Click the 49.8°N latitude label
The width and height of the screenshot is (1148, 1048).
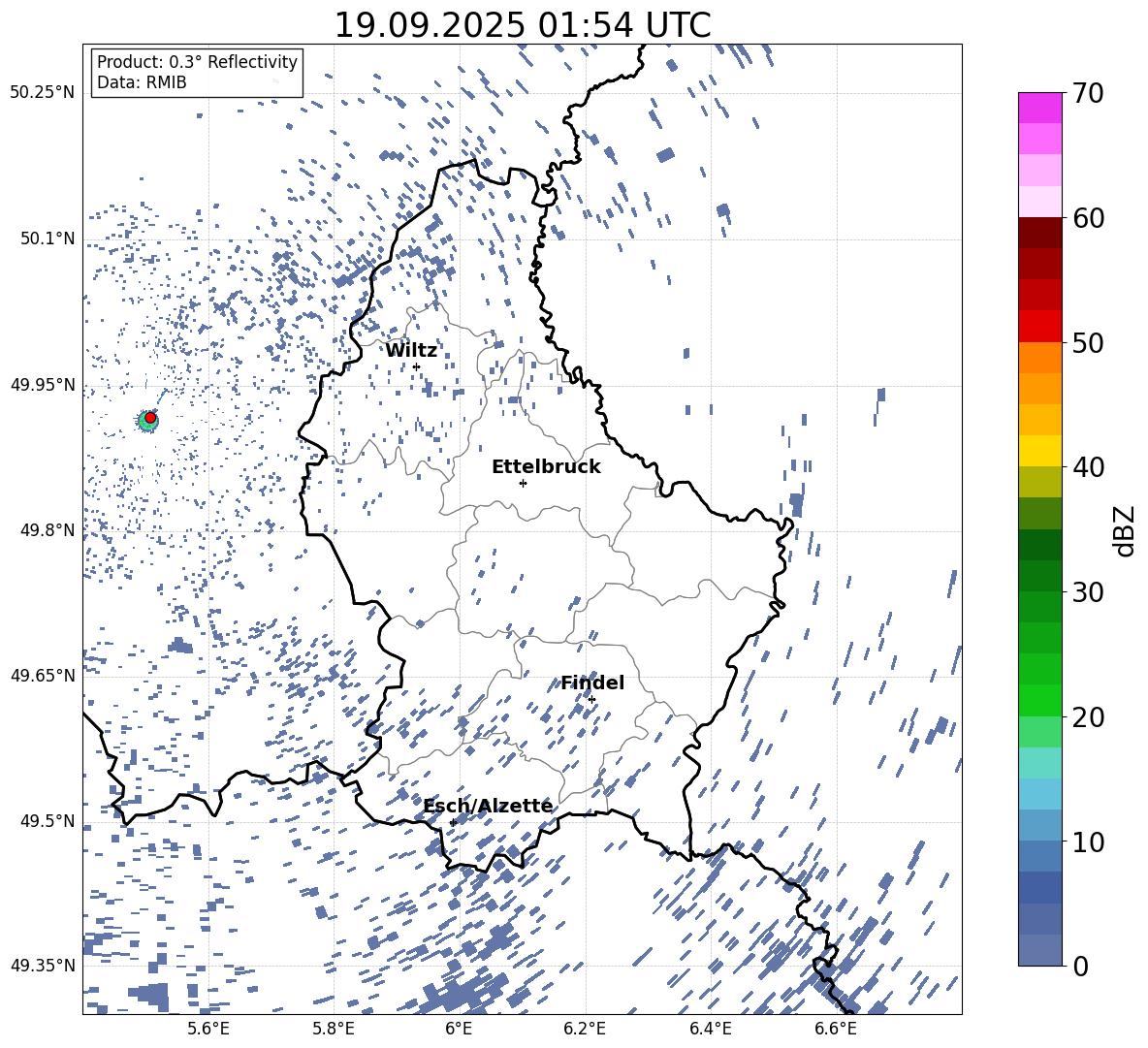[47, 530]
